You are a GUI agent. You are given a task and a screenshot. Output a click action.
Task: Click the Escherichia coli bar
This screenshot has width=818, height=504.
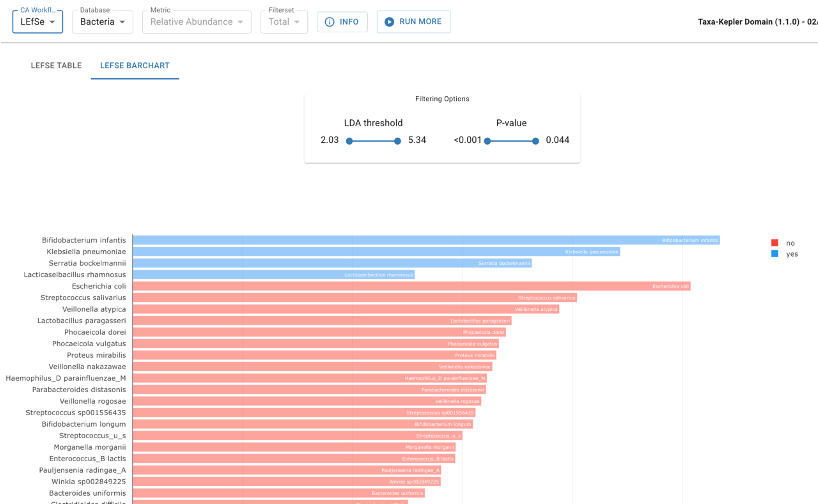pos(410,286)
